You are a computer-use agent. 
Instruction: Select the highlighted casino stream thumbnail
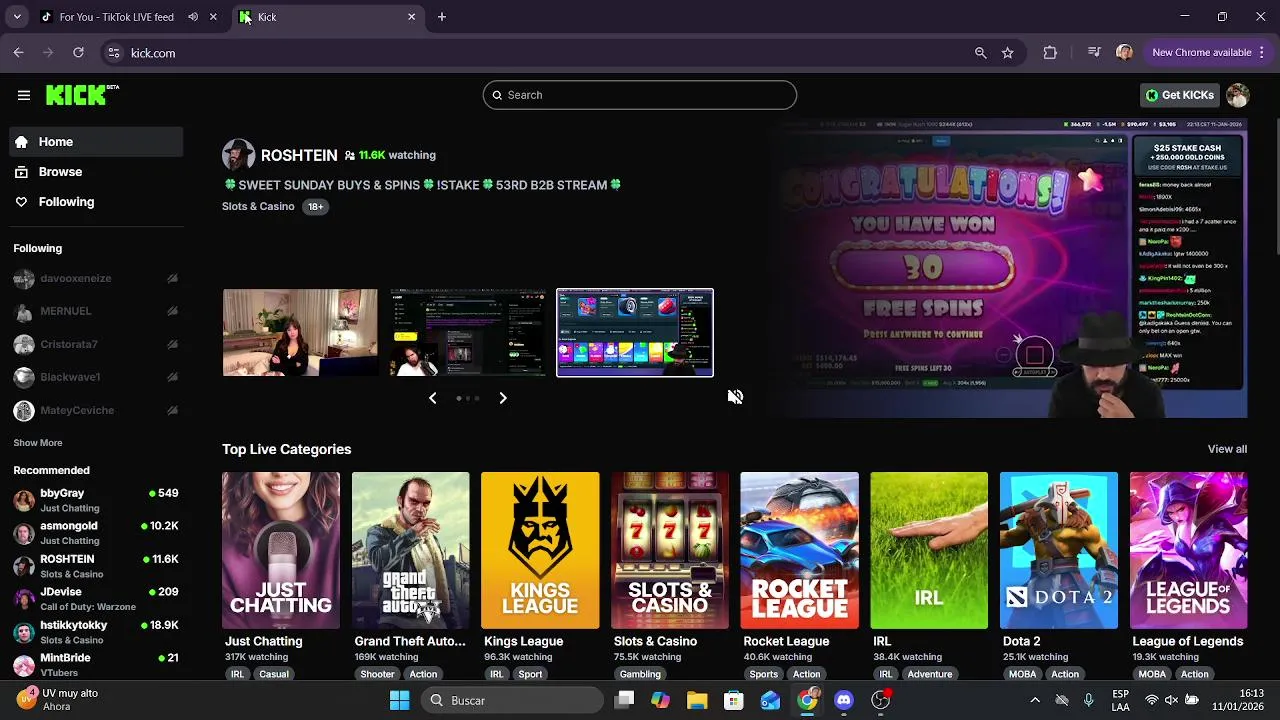tap(635, 333)
